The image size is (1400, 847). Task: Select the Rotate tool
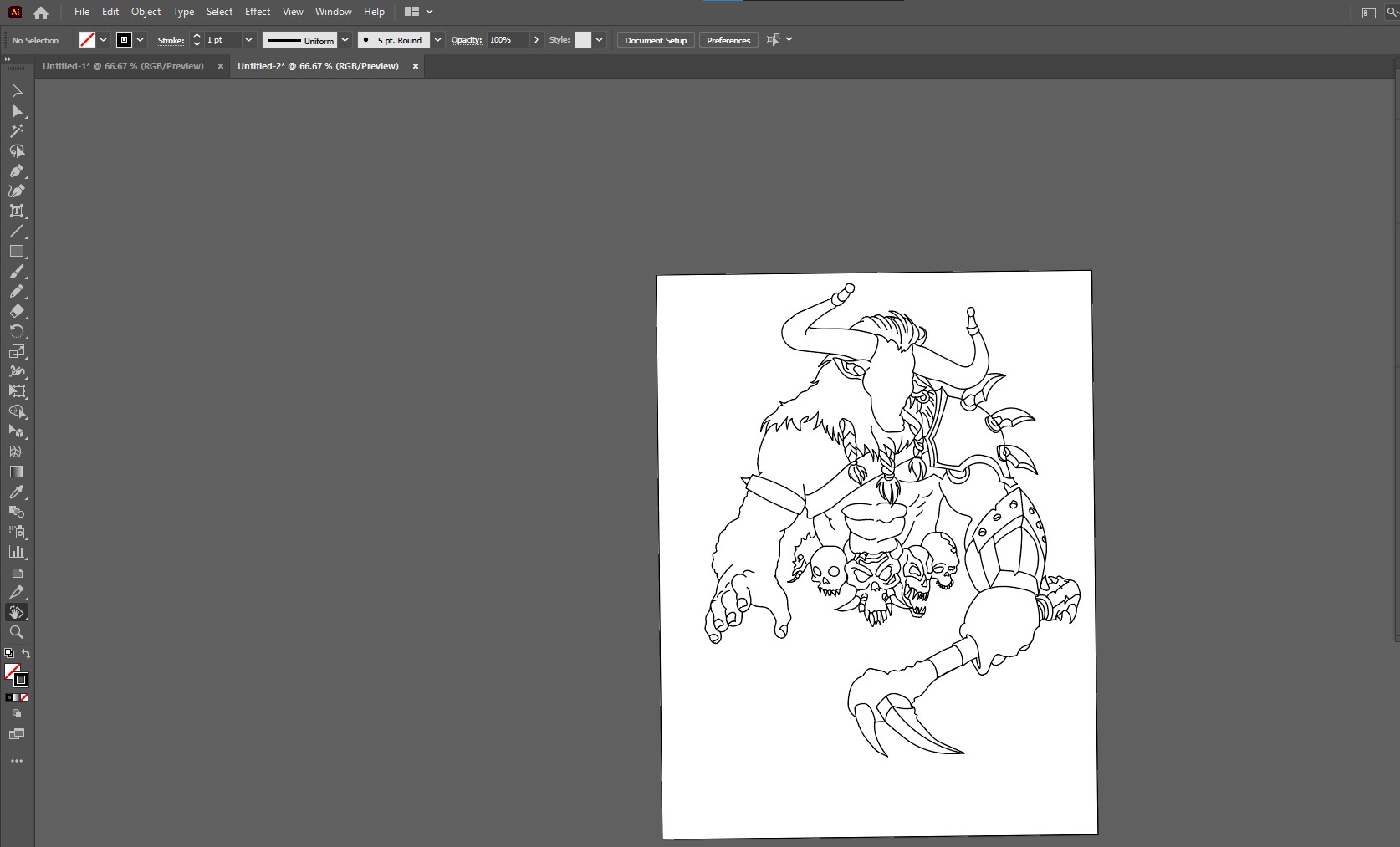[16, 331]
